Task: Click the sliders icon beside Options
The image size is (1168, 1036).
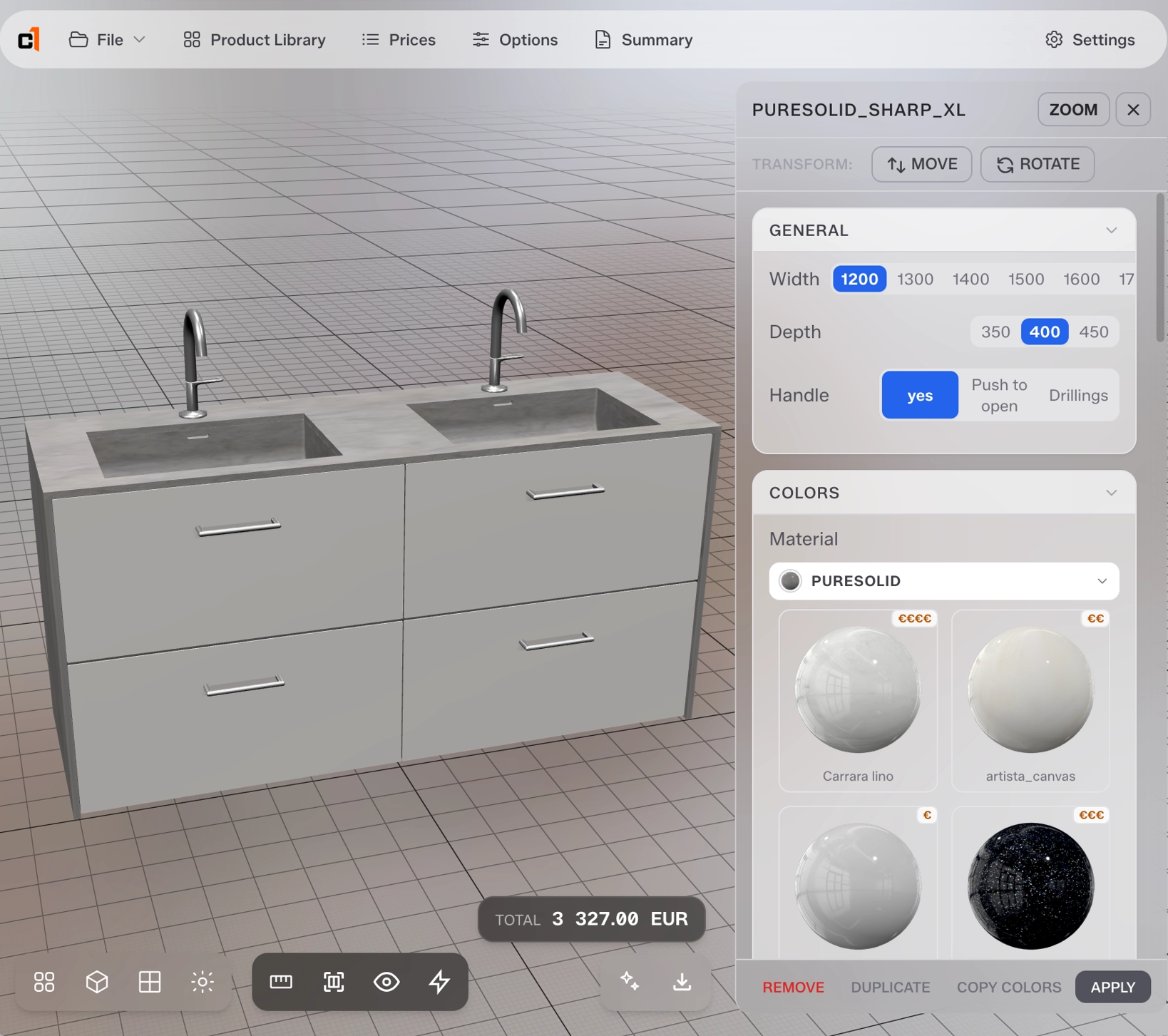Action: point(481,39)
